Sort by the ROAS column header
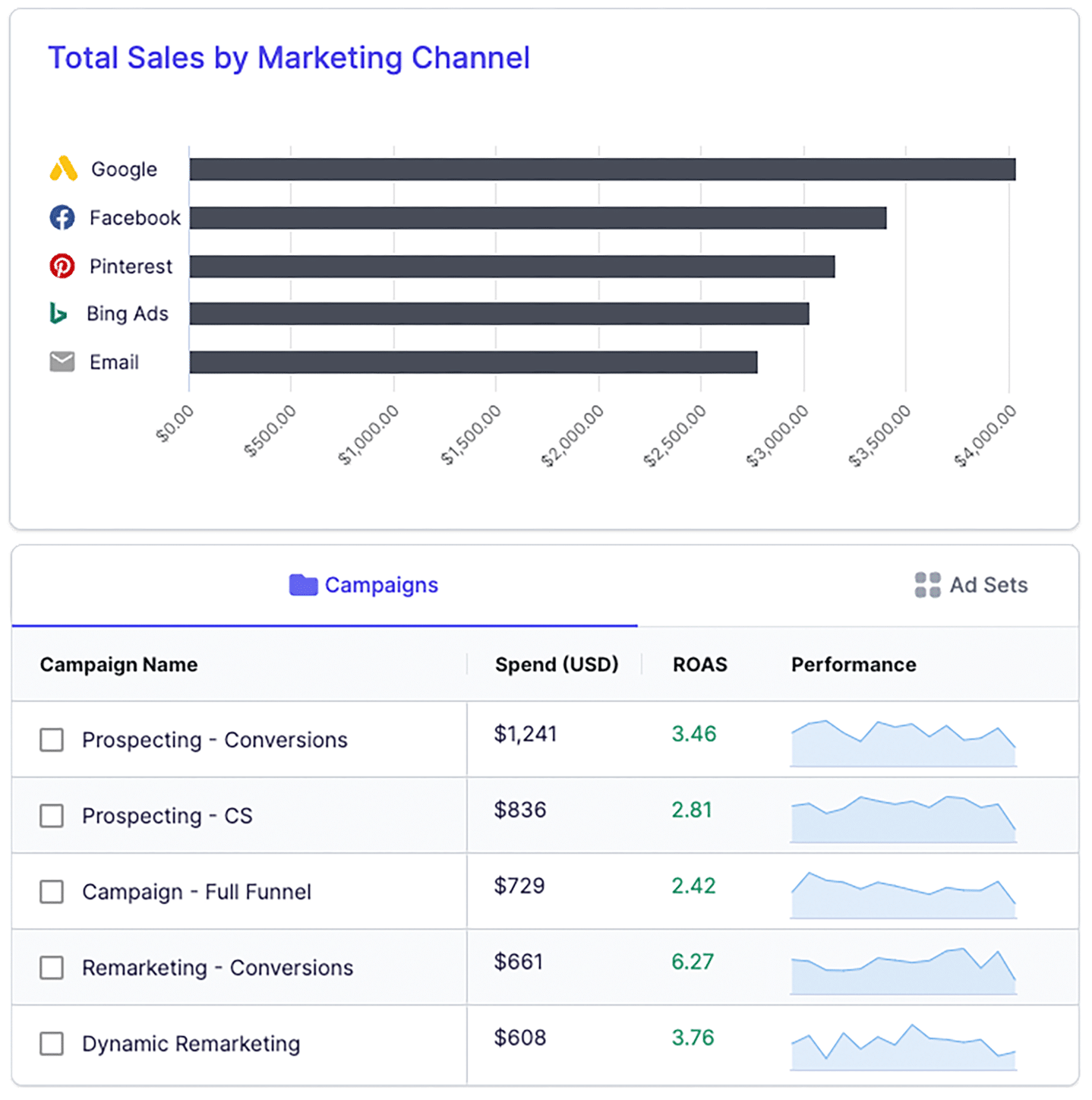The width and height of the screenshot is (1092, 1100). point(699,665)
